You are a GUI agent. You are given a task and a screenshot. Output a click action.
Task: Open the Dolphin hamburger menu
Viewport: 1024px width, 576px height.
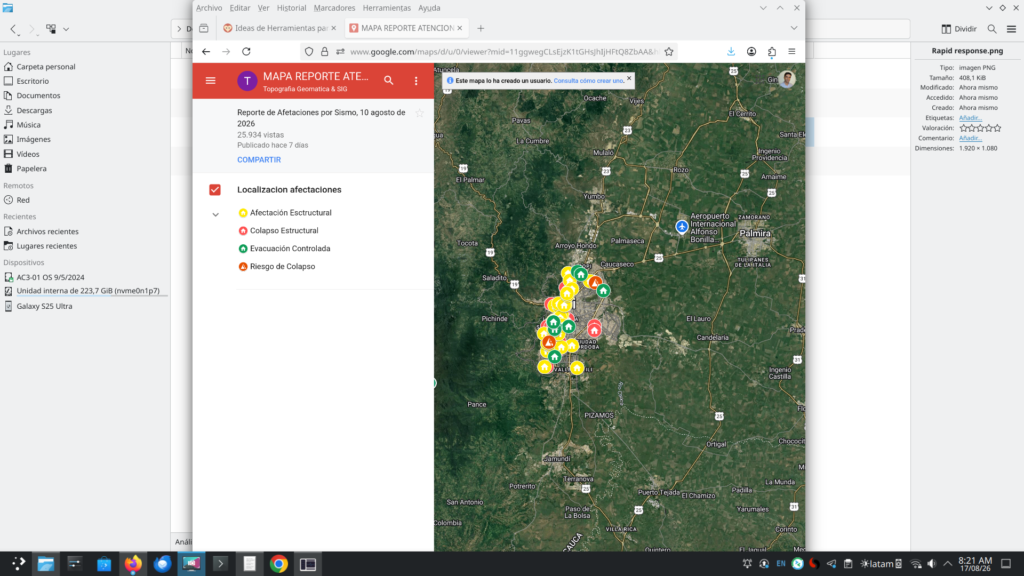[x=1011, y=29]
